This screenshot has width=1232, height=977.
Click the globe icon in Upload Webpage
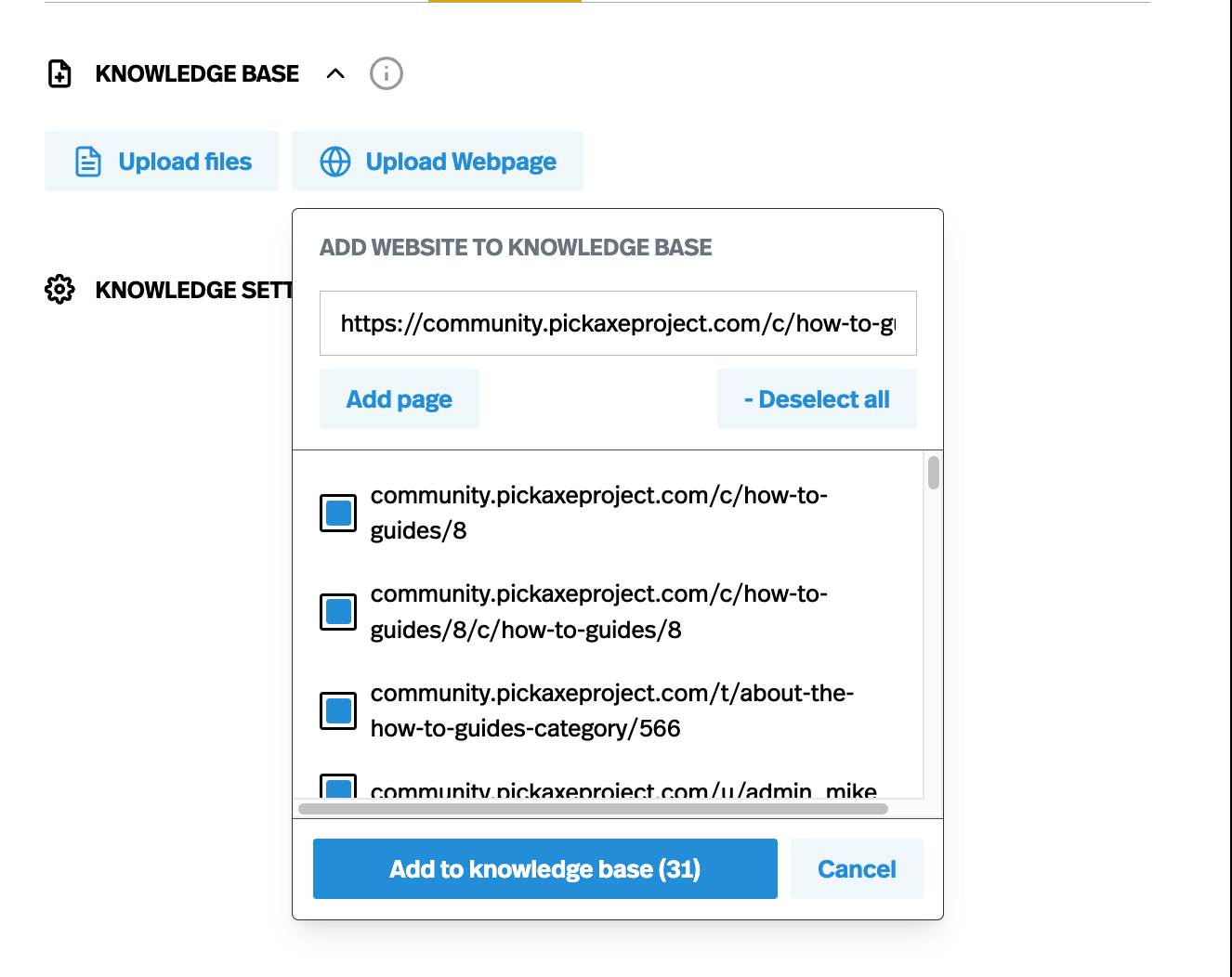tap(335, 162)
